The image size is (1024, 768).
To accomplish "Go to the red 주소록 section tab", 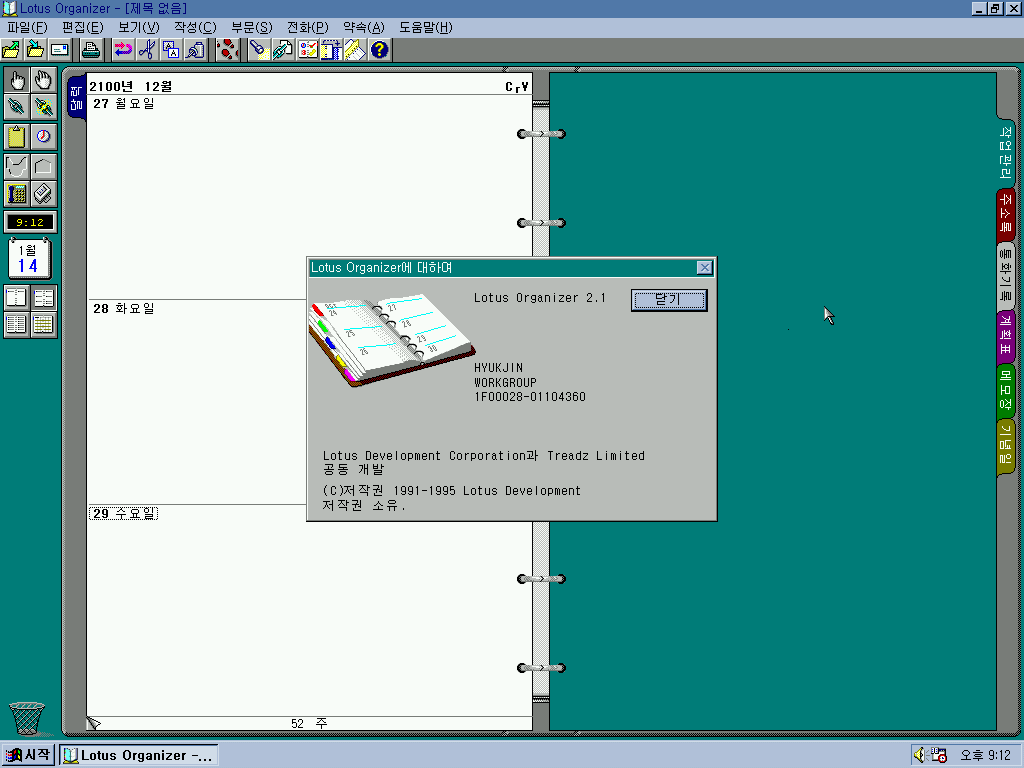I will [1006, 213].
